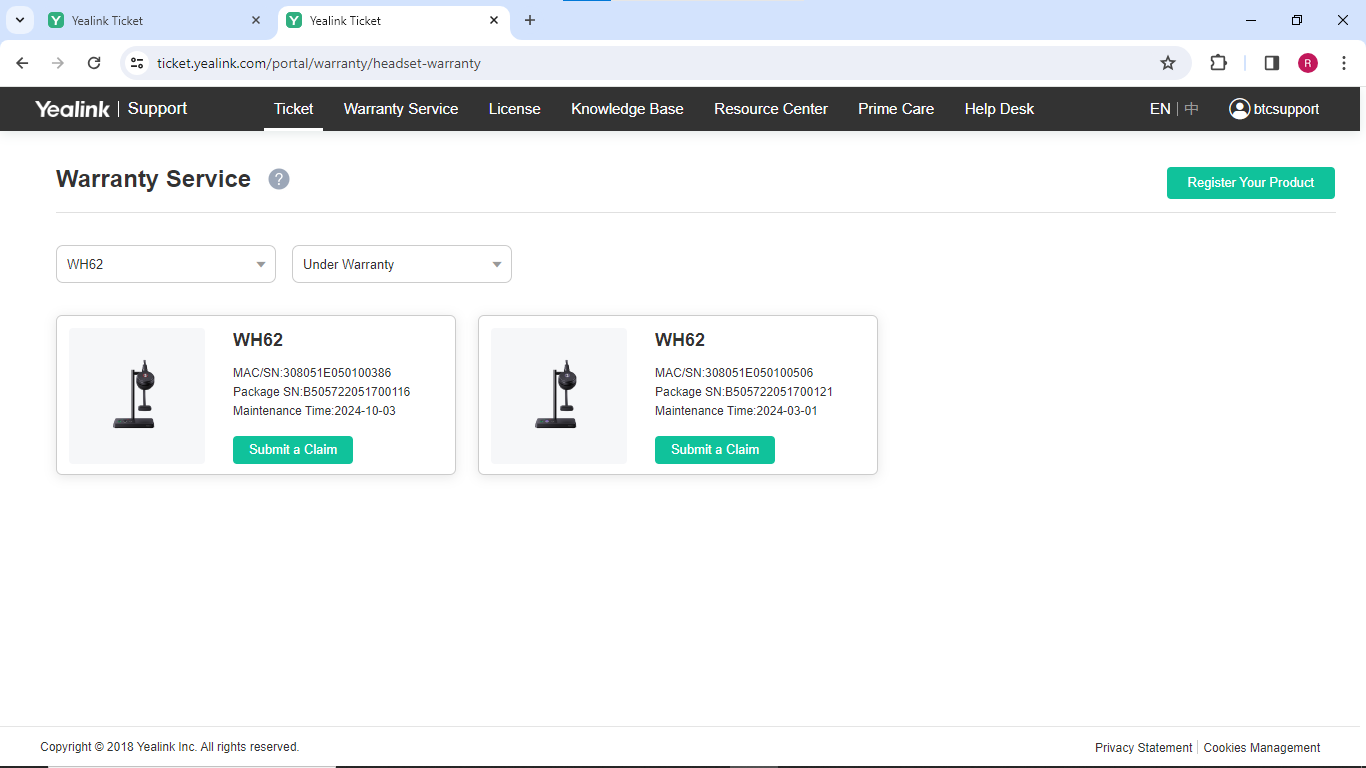Viewport: 1366px width, 768px height.
Task: Reload the page
Action: [x=94, y=63]
